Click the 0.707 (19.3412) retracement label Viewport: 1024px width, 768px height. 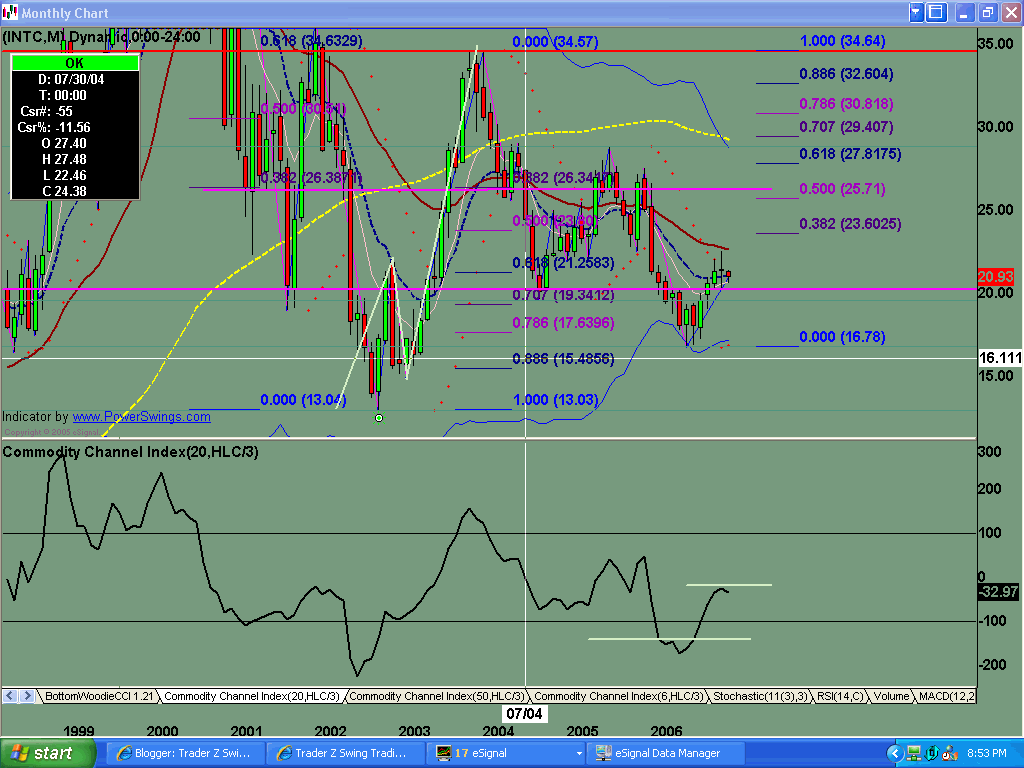[563, 295]
